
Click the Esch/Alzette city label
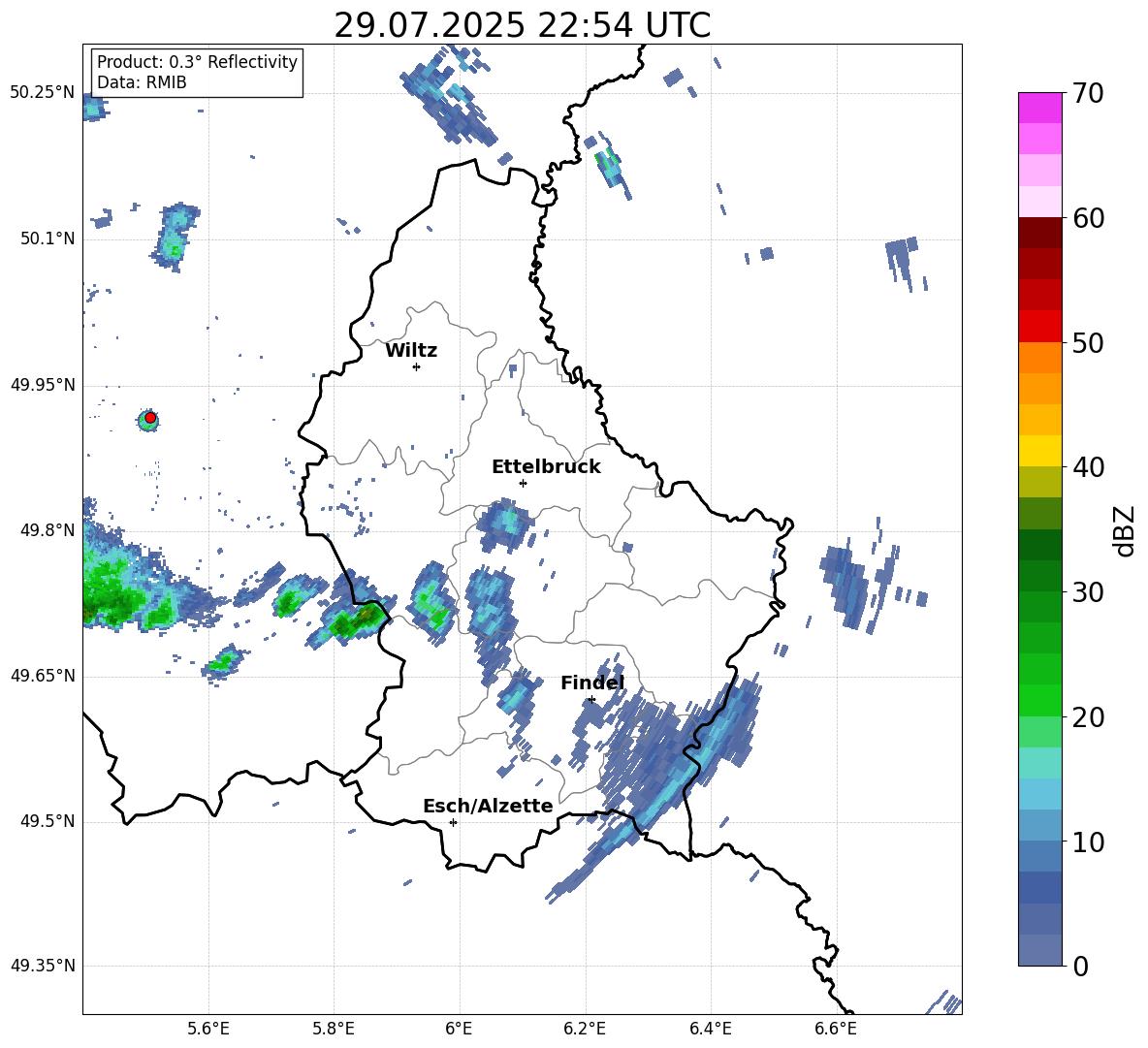point(488,806)
